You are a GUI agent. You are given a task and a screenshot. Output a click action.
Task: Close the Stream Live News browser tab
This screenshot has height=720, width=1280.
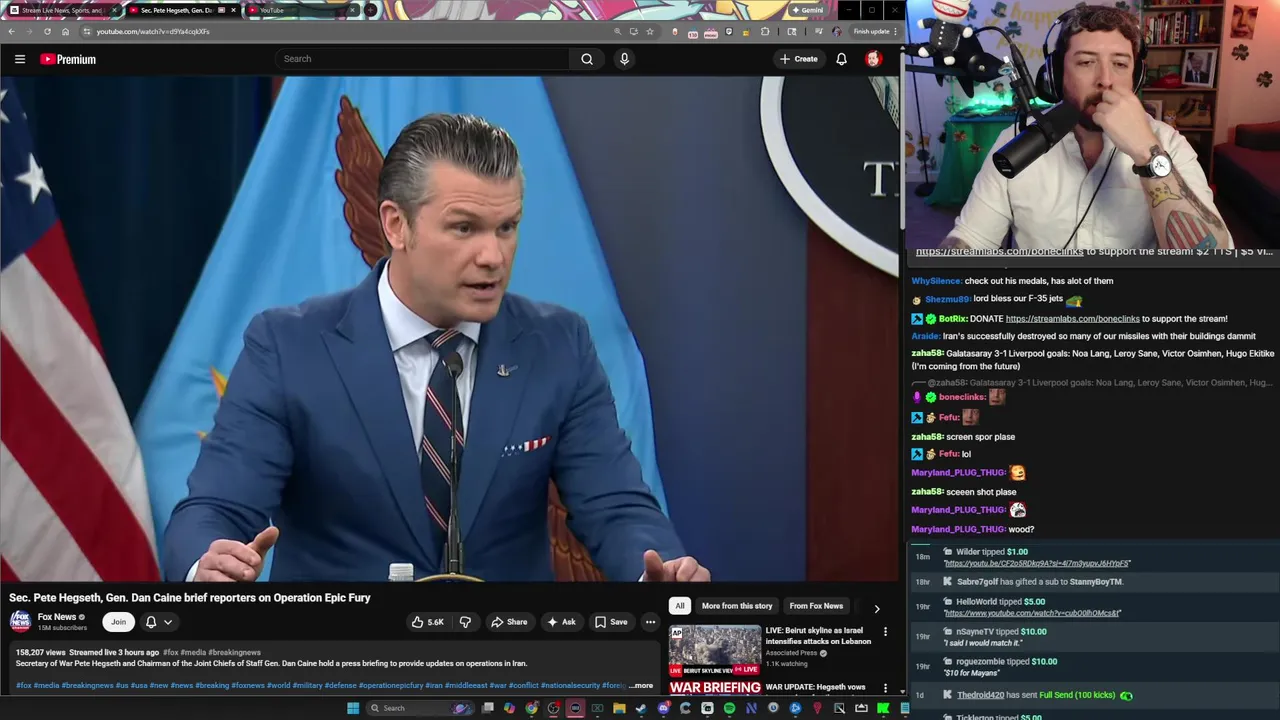[114, 10]
